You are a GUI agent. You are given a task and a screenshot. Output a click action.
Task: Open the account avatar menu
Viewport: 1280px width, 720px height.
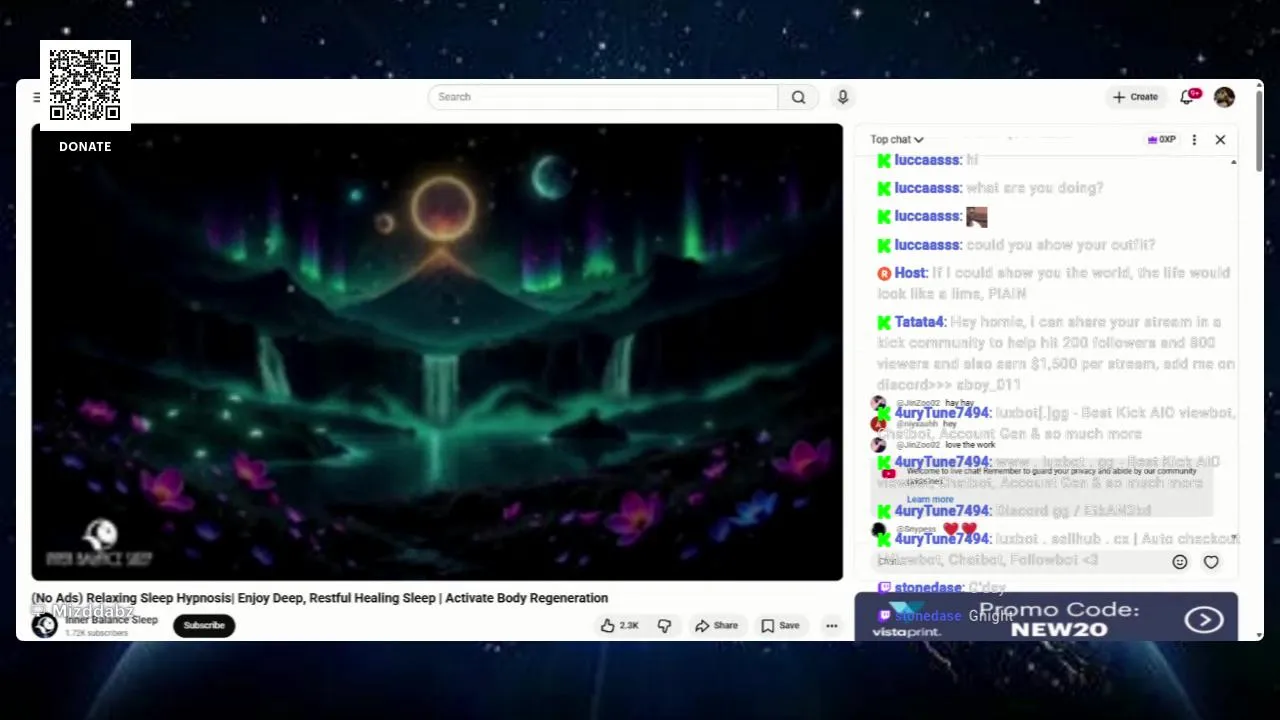click(1224, 97)
